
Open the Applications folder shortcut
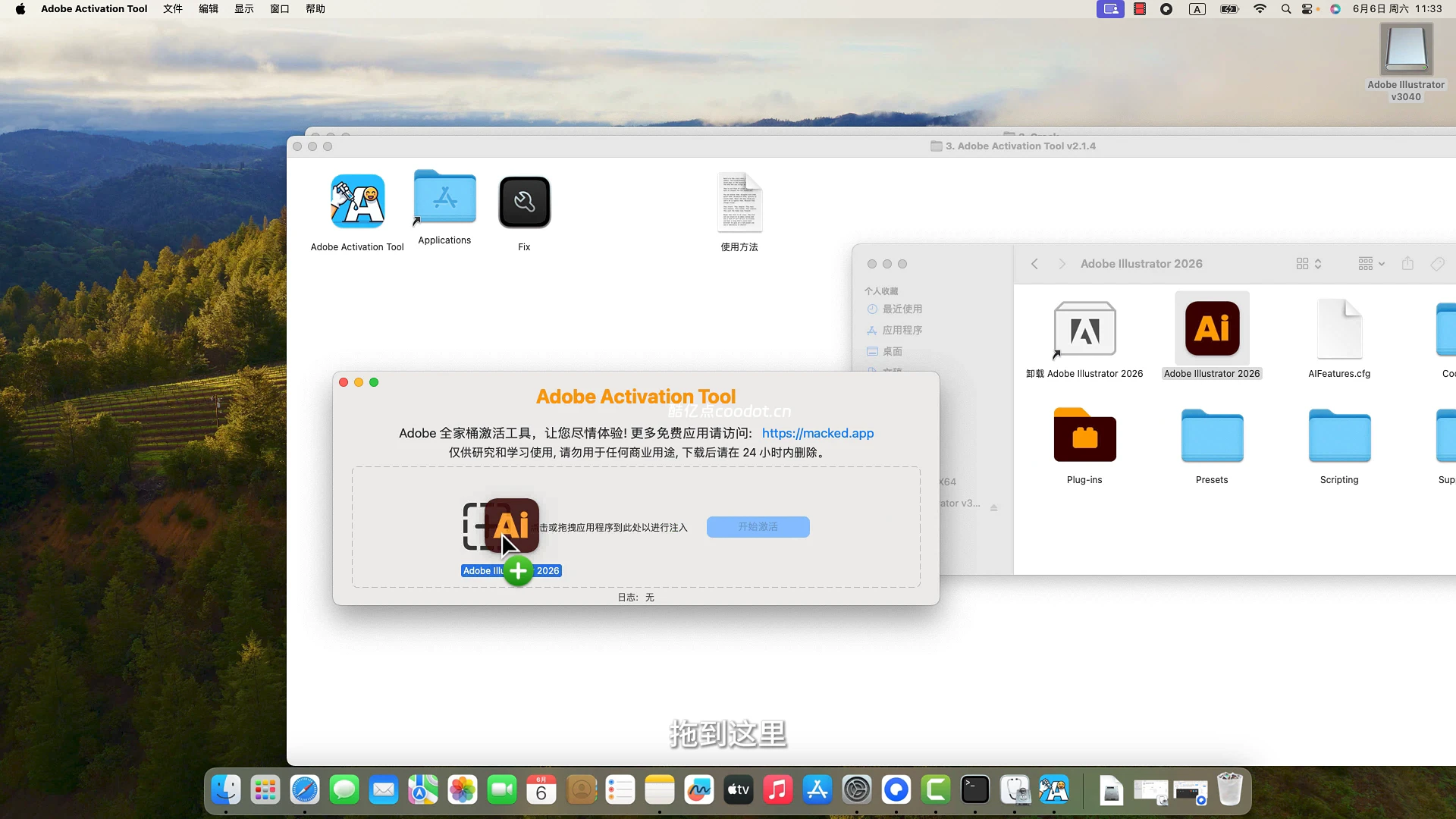point(444,197)
